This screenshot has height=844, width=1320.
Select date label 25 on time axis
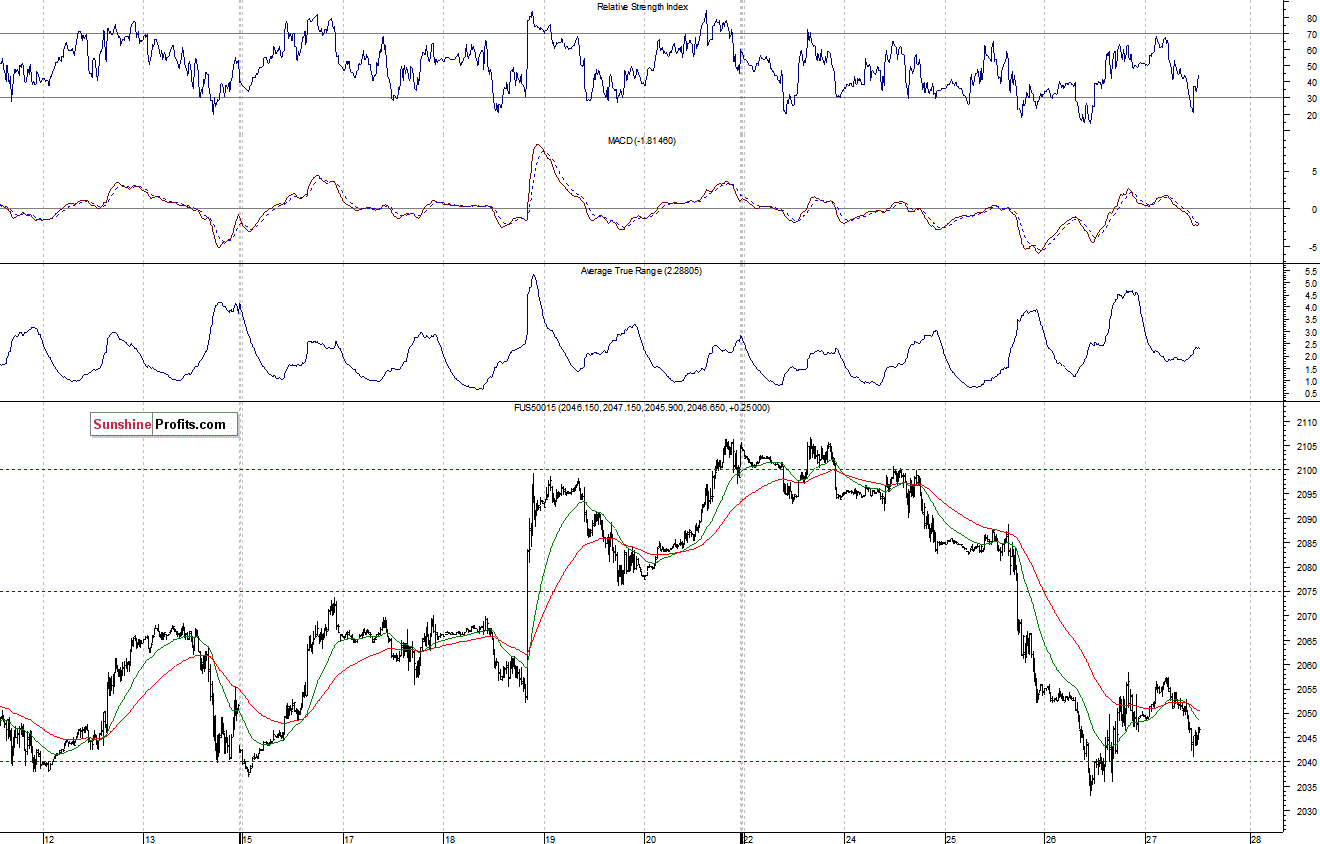(951, 839)
